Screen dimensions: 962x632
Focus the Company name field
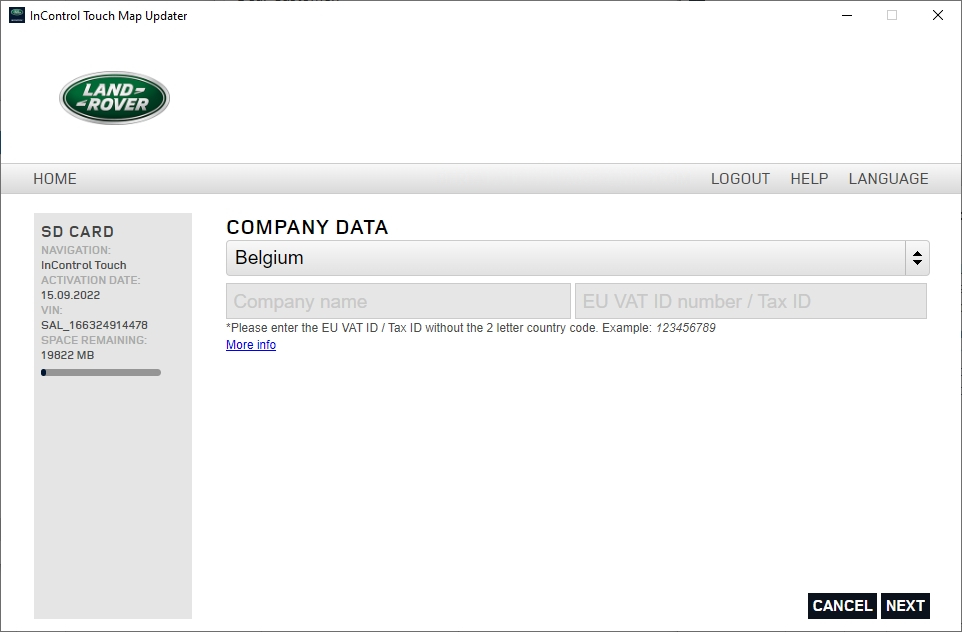pyautogui.click(x=398, y=301)
